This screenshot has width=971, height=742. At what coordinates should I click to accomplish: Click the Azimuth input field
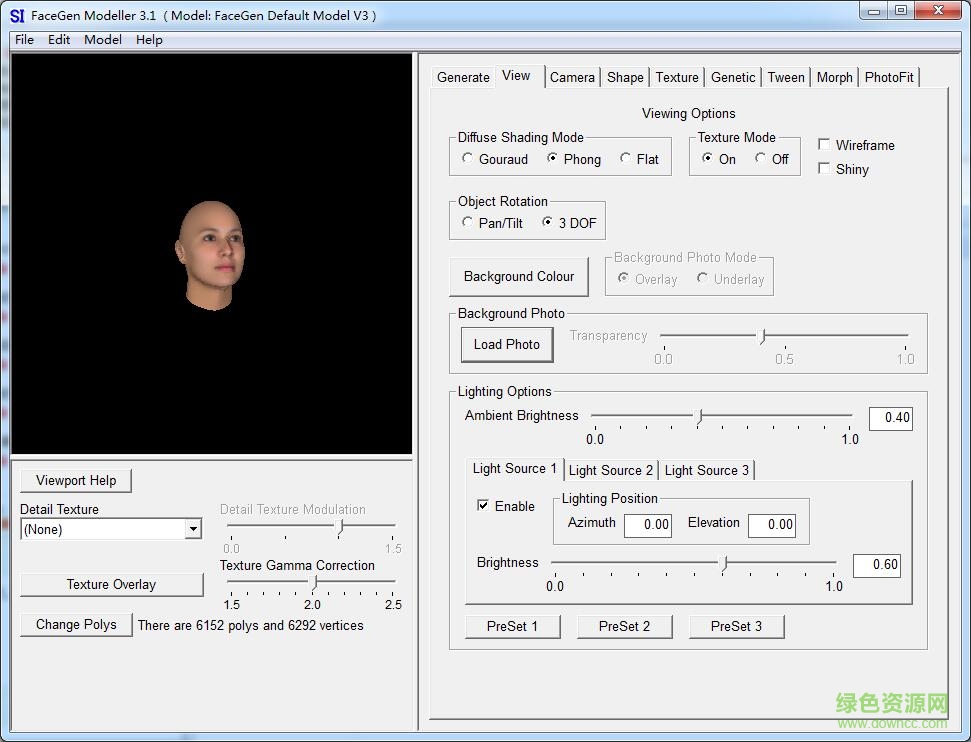pyautogui.click(x=648, y=525)
